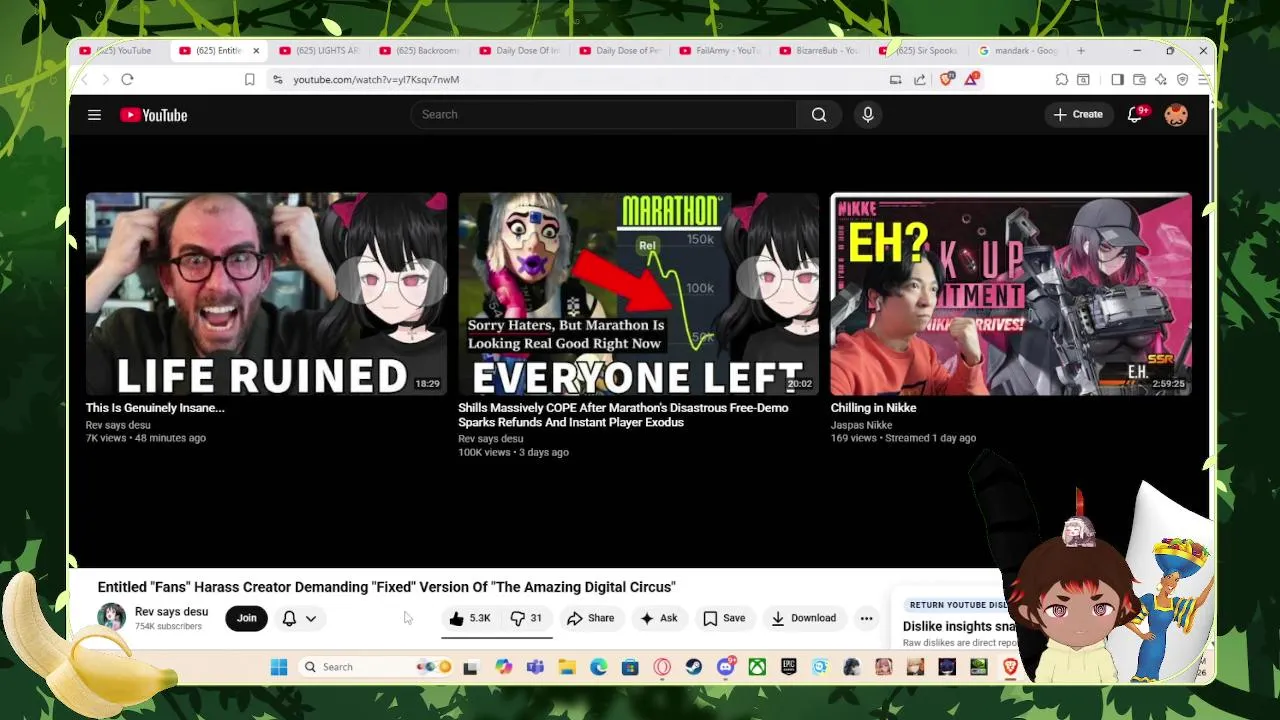Switch to the "(625) Sir Spooks" tab
1280x720 pixels.
920,51
